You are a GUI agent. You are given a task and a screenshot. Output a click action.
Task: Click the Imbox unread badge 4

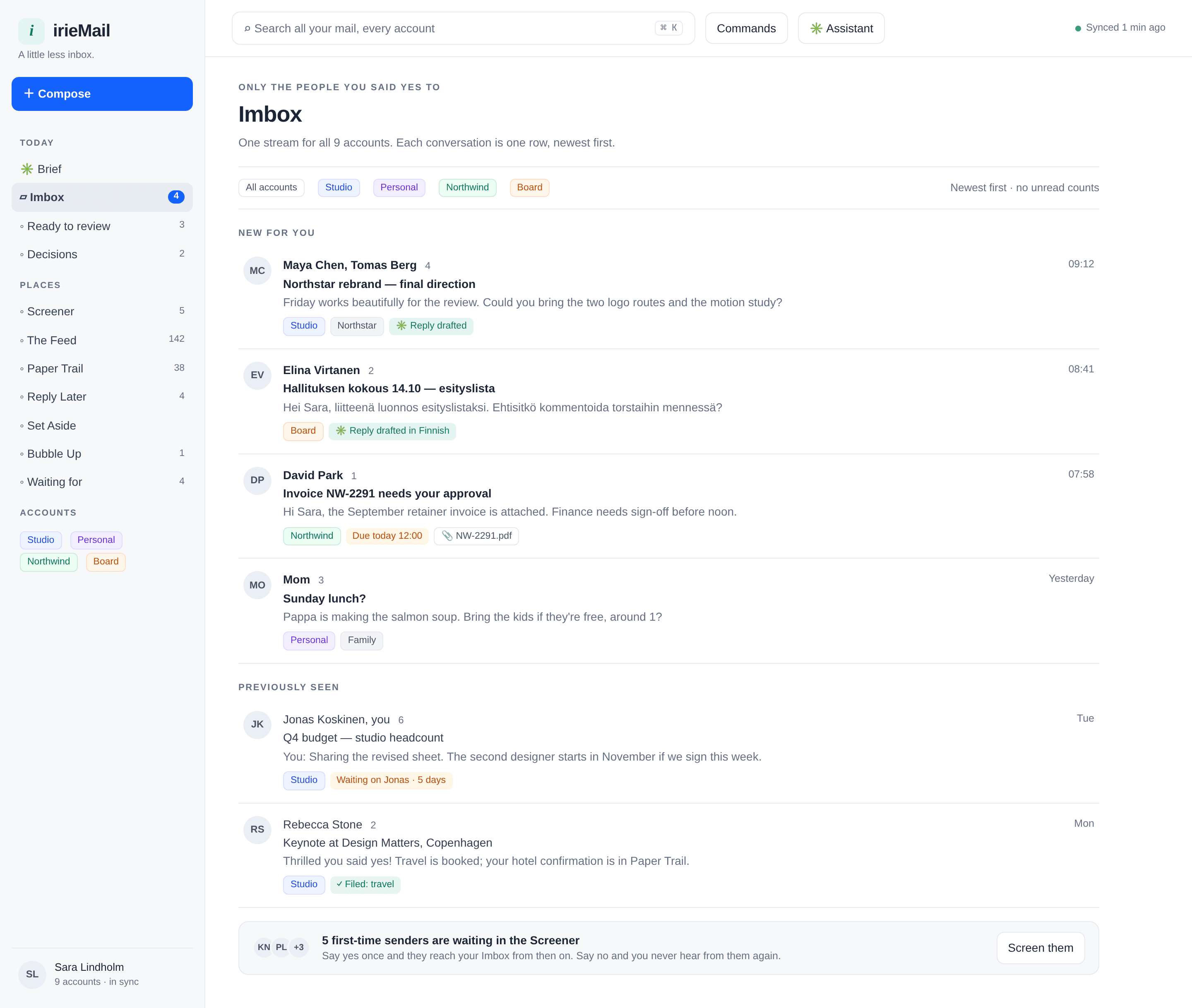click(x=176, y=197)
